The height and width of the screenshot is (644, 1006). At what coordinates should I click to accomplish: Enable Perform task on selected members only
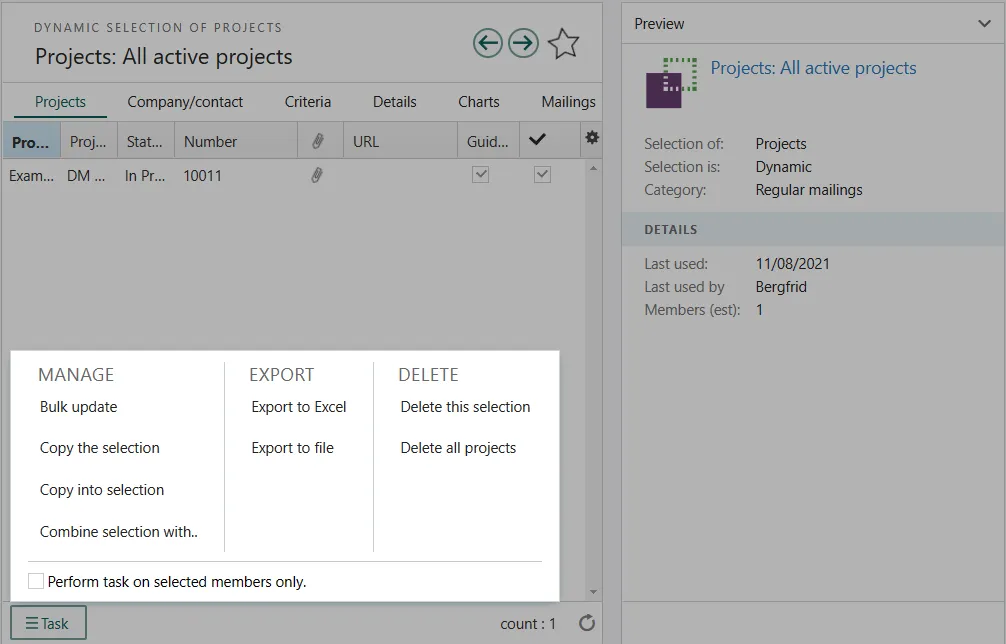click(x=36, y=581)
